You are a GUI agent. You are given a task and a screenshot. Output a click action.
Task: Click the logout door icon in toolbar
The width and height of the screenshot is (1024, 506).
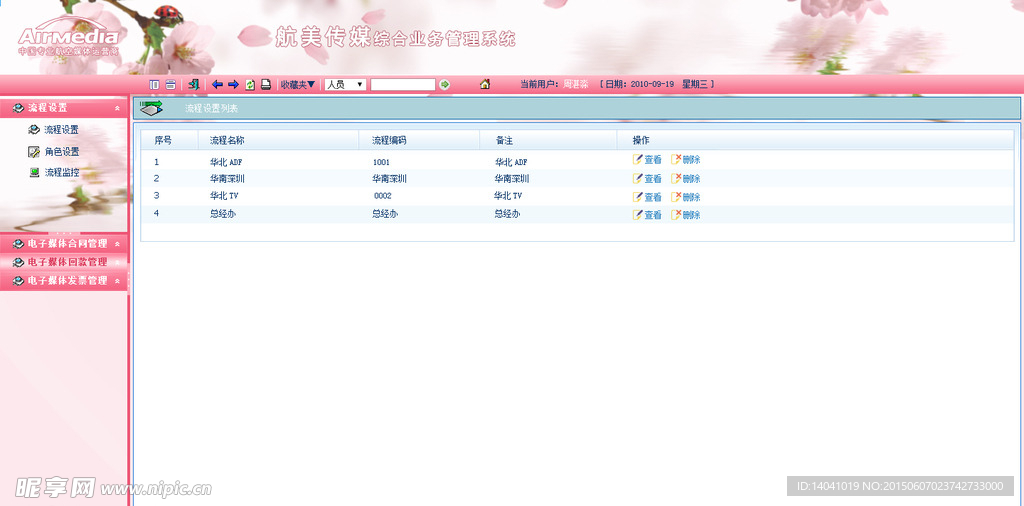193,85
